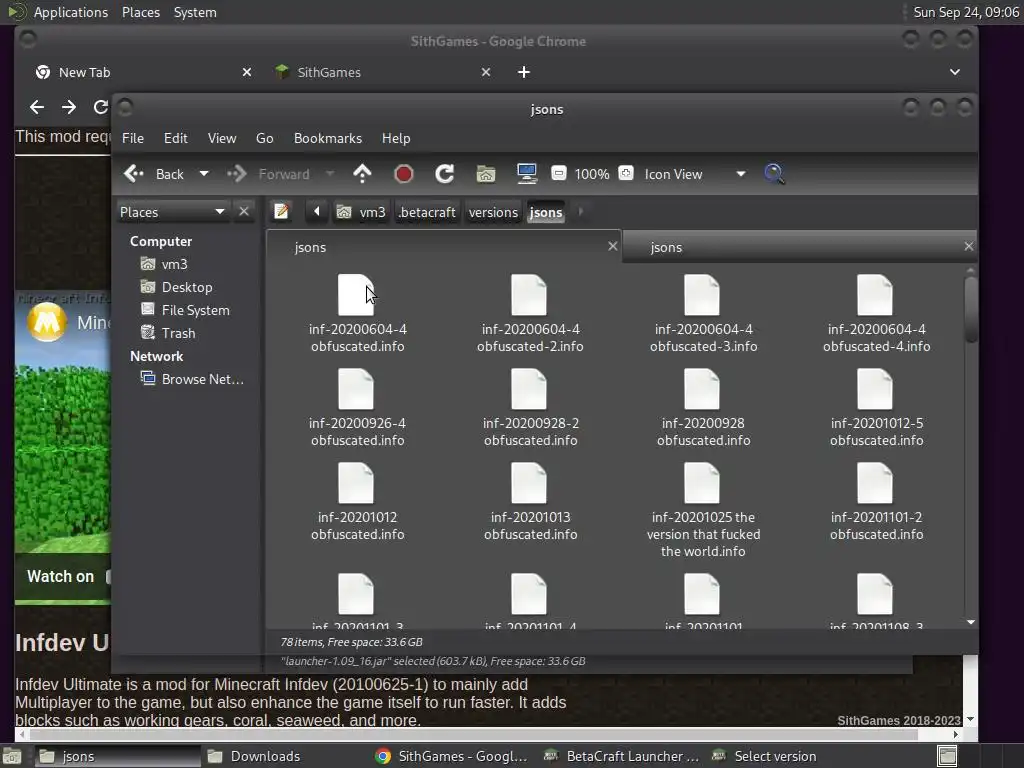Click the red Stop loading icon

[x=404, y=174]
